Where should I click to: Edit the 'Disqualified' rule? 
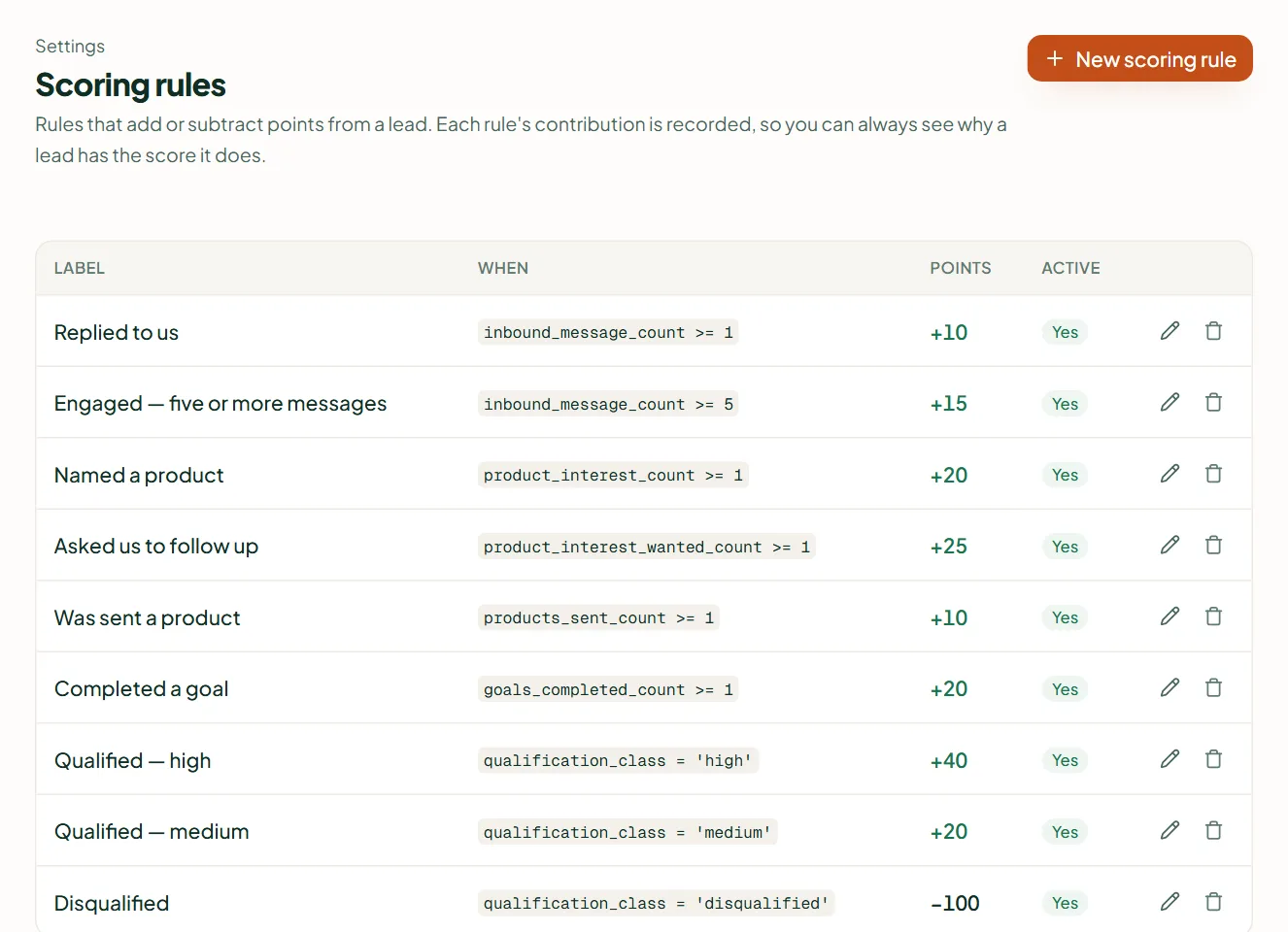tap(1169, 902)
